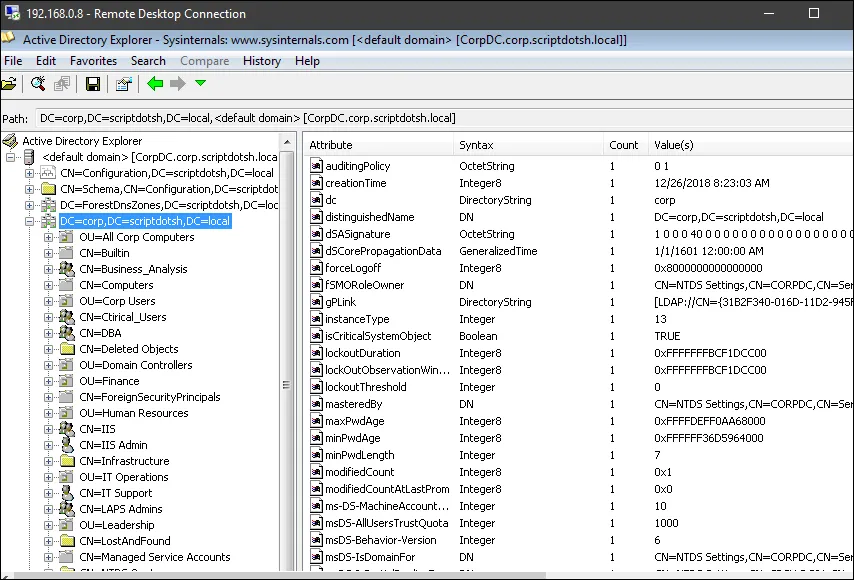
Task: Click the grayed compare snapshots toolbar icon
Action: 62,84
